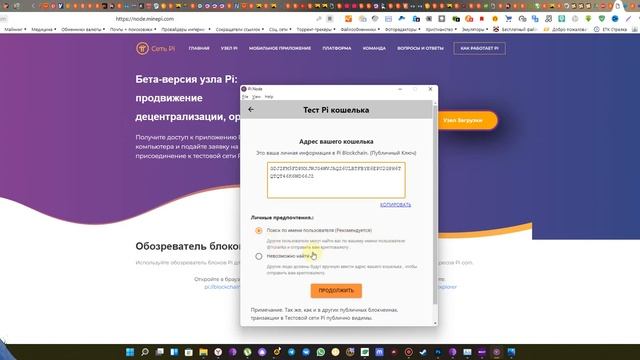Expand the 'Торрент-трекеры' bookmarks folder
640x360 pixels.
click(316, 29)
